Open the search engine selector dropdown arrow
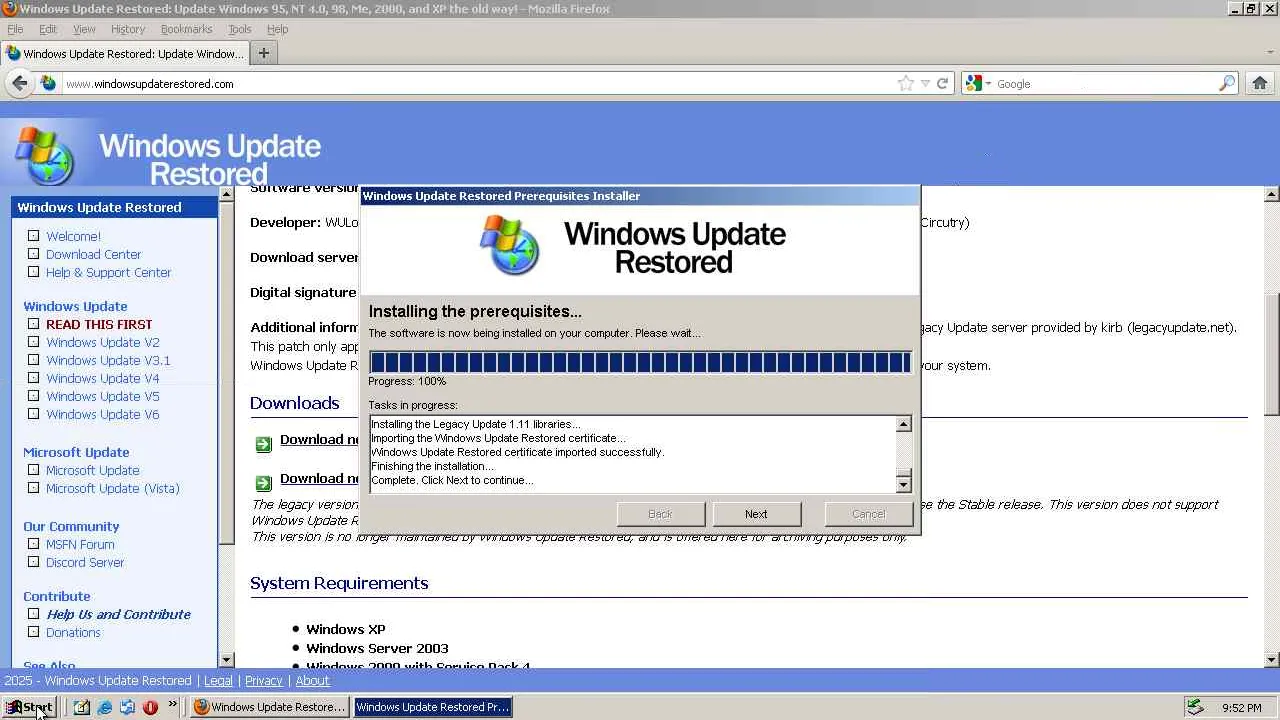1280x720 pixels. pos(988,84)
